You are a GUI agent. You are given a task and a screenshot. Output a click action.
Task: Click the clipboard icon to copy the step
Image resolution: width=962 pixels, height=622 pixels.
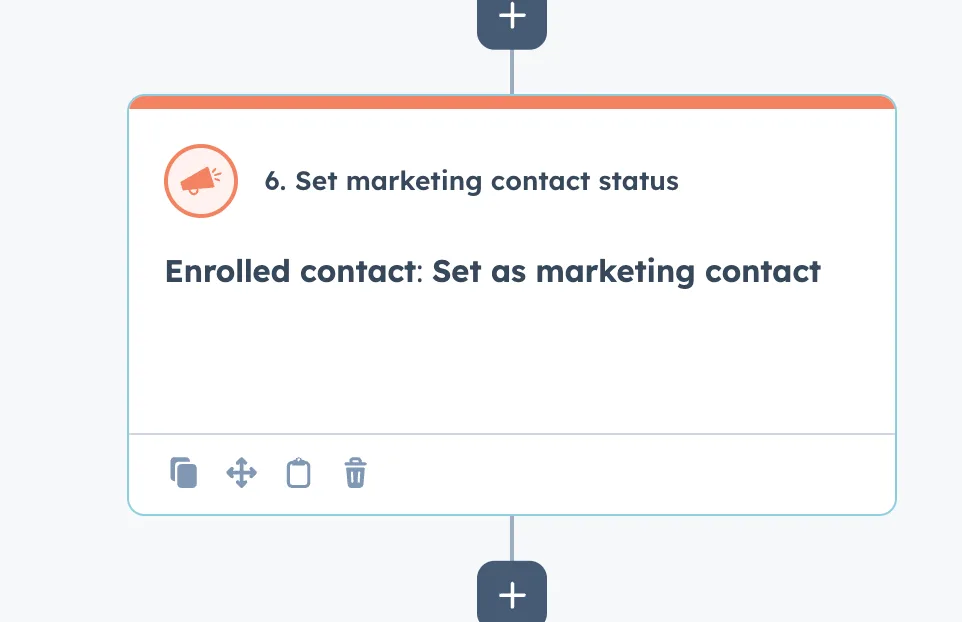point(298,472)
